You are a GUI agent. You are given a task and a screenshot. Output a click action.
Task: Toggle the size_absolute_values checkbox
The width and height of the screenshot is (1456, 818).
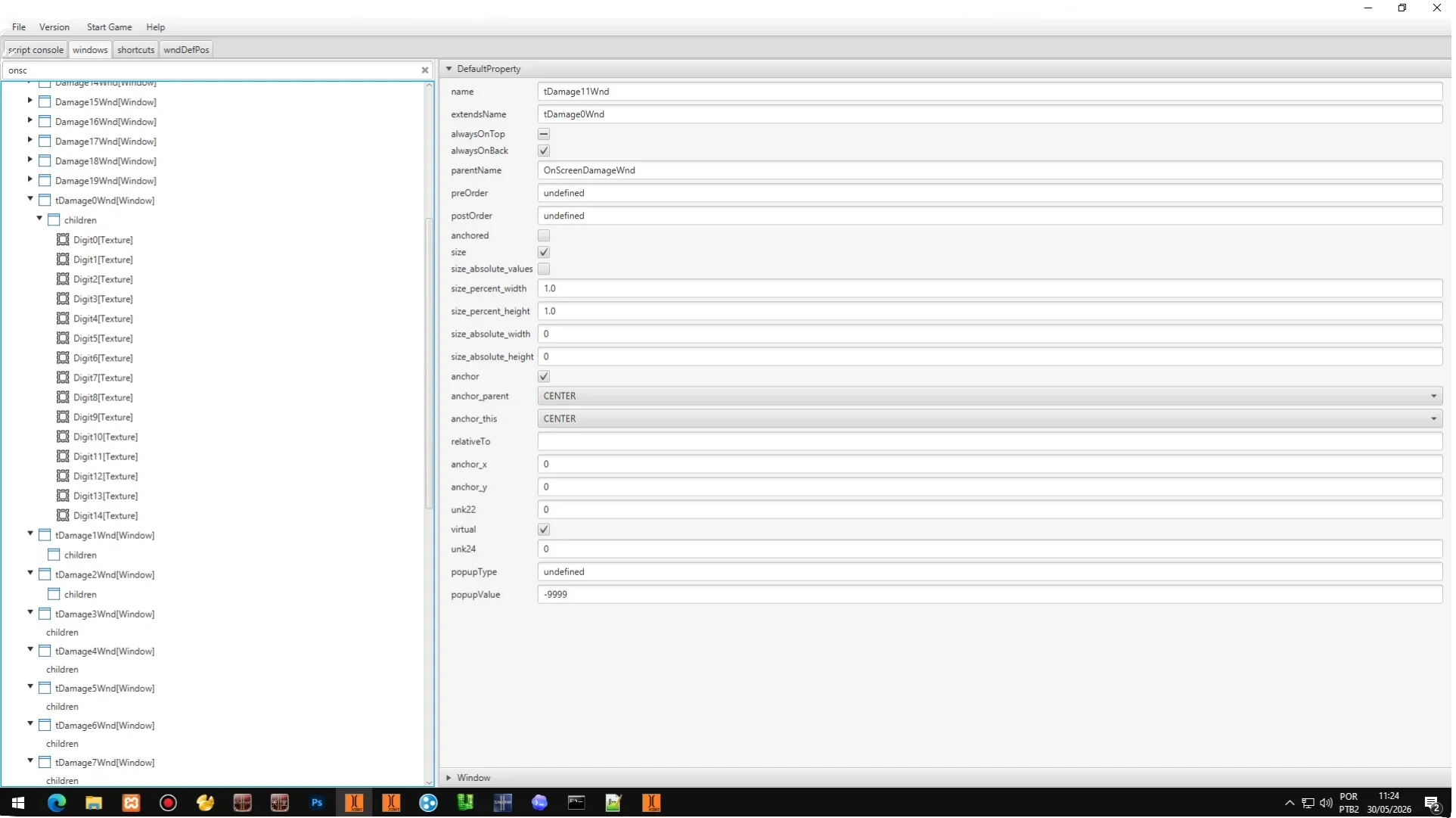[544, 269]
